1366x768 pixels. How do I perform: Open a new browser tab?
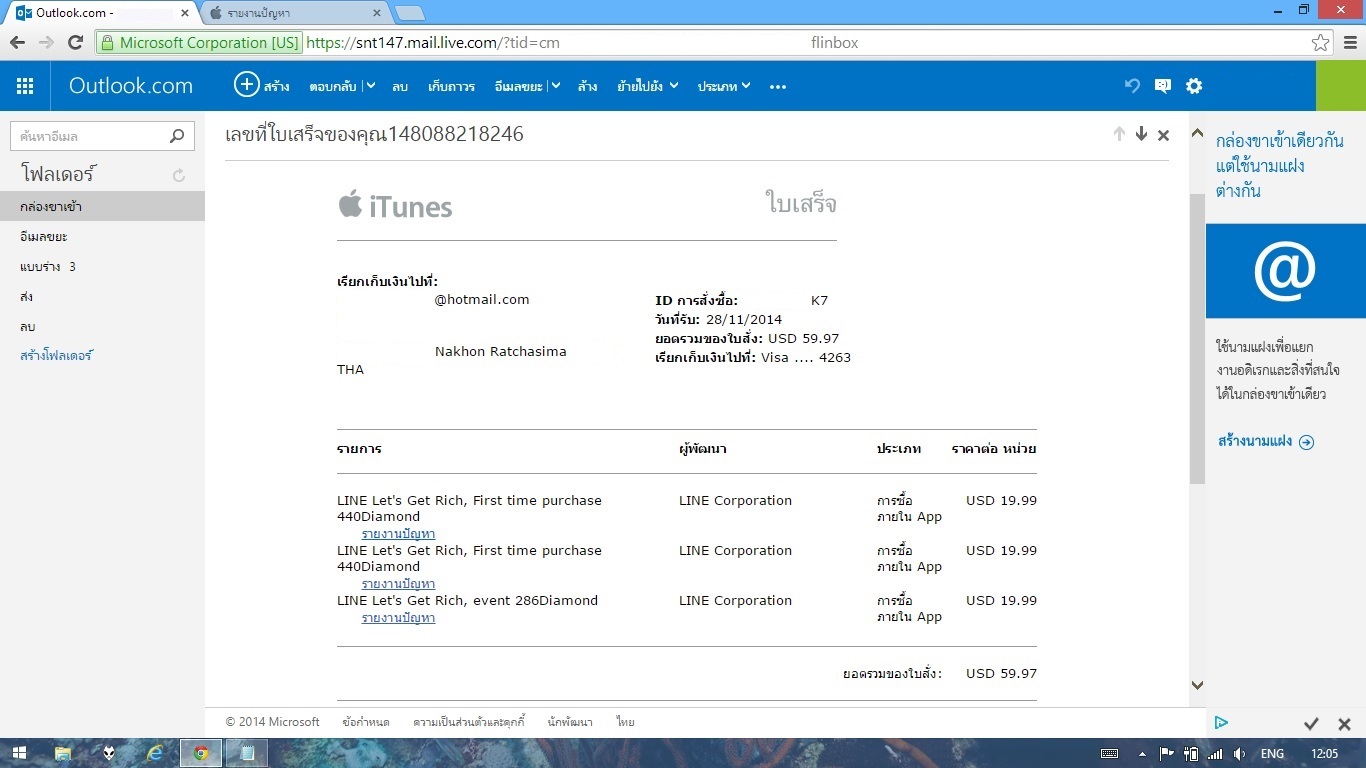[x=410, y=13]
